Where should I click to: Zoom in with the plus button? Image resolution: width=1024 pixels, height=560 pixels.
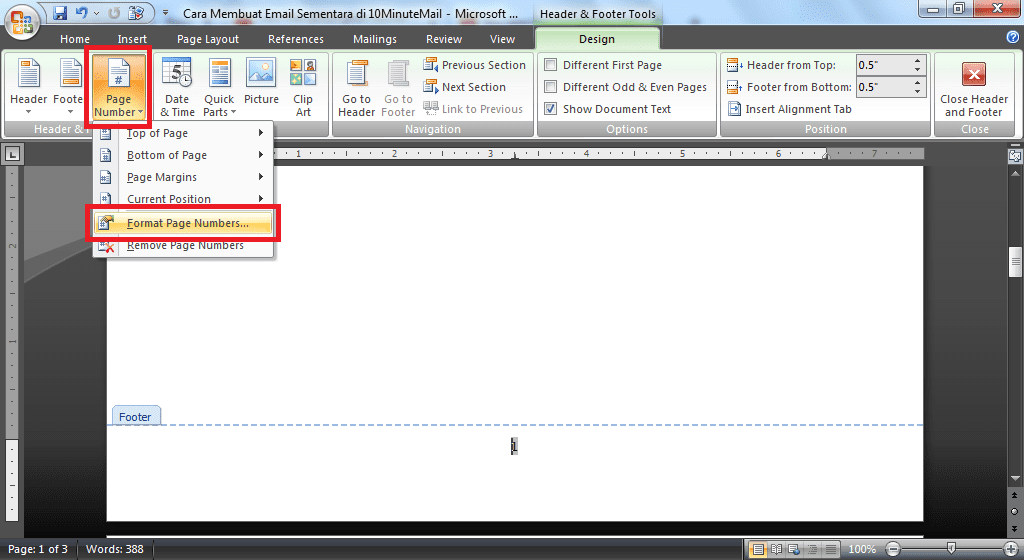point(1010,550)
